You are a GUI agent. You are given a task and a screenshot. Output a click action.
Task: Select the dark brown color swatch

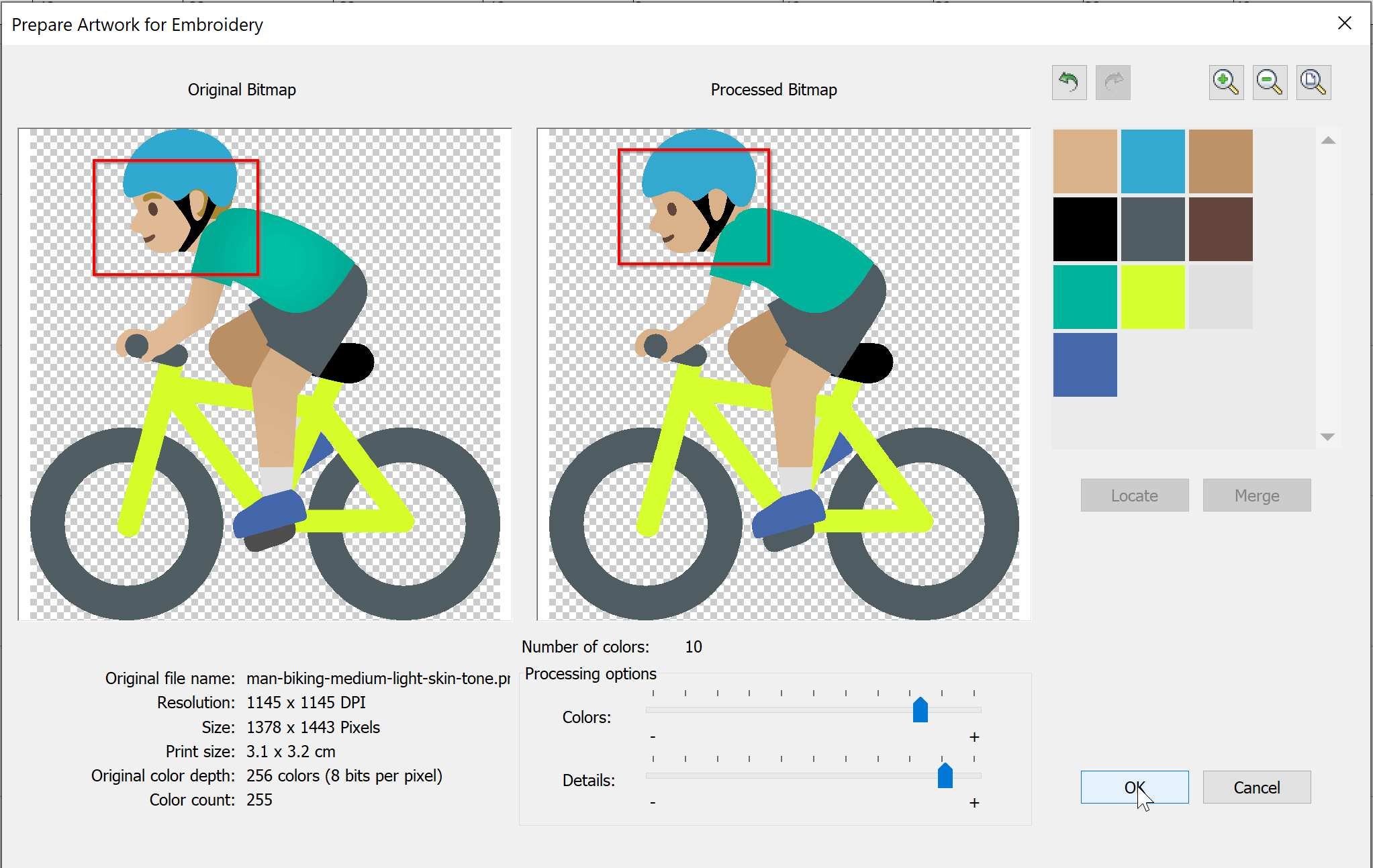[x=1221, y=229]
